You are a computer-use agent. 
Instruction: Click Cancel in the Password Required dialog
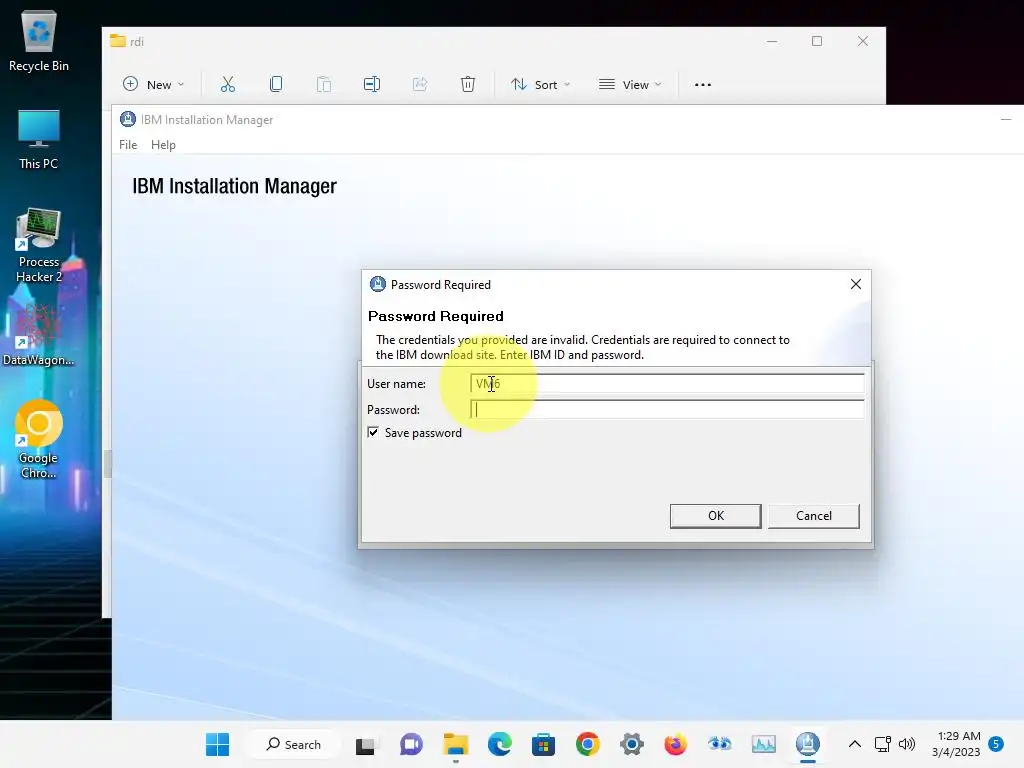pyautogui.click(x=814, y=516)
